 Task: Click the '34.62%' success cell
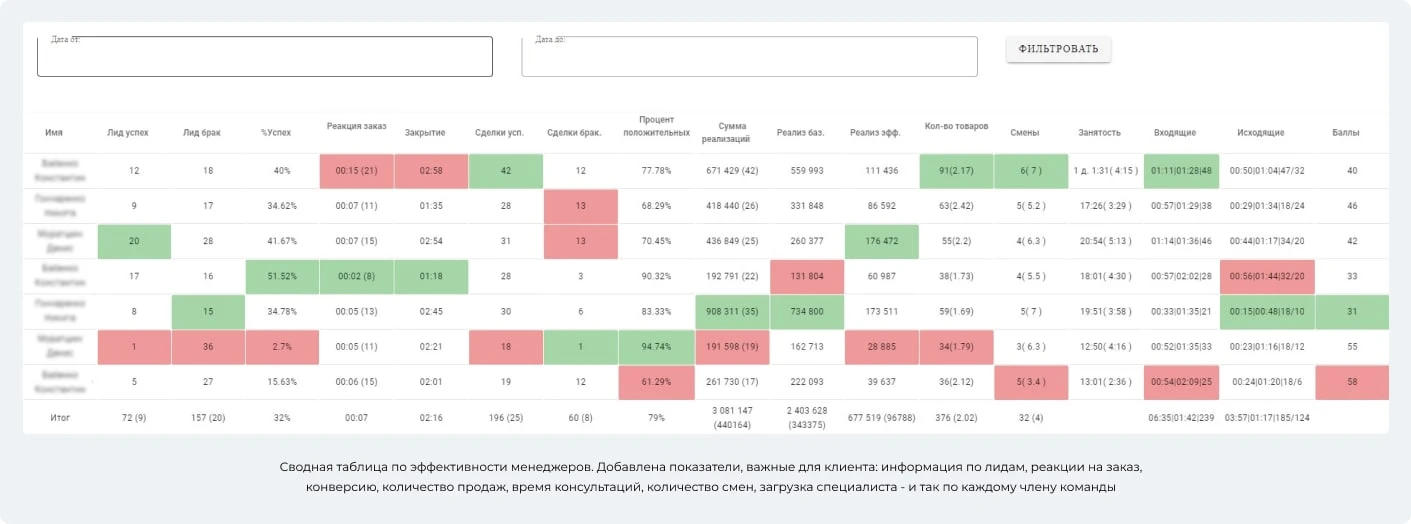pos(282,206)
